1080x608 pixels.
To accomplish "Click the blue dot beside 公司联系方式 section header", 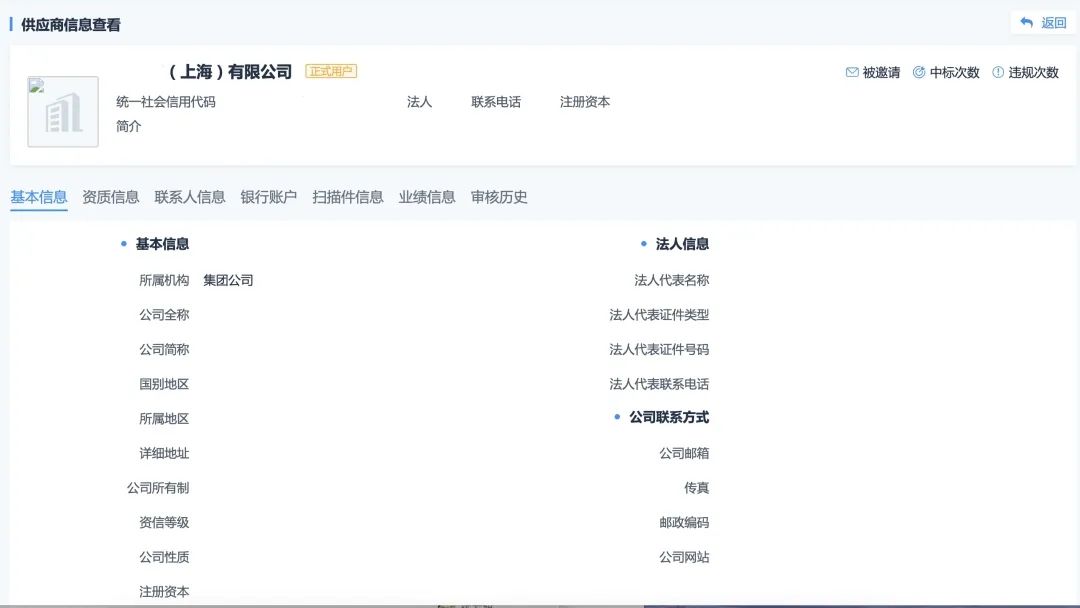I will [617, 417].
